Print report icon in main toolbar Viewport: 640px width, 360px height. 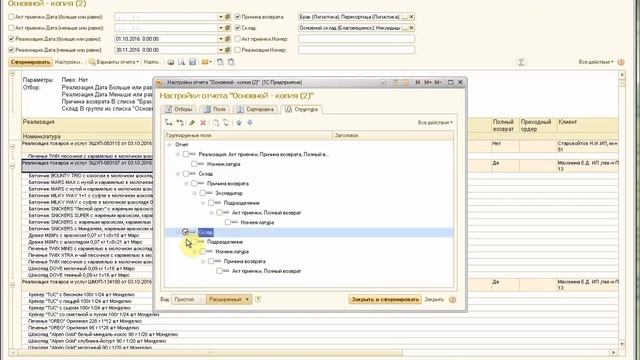coord(171,62)
